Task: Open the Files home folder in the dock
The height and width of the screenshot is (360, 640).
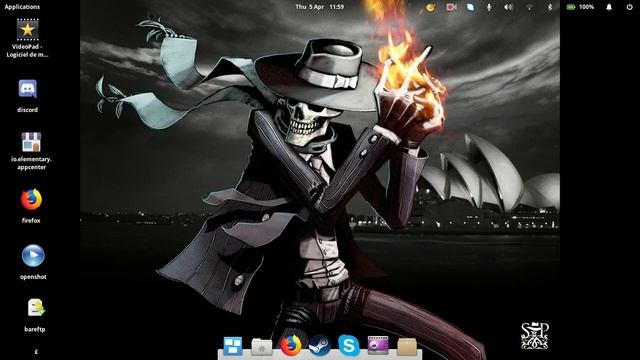Action: point(262,346)
